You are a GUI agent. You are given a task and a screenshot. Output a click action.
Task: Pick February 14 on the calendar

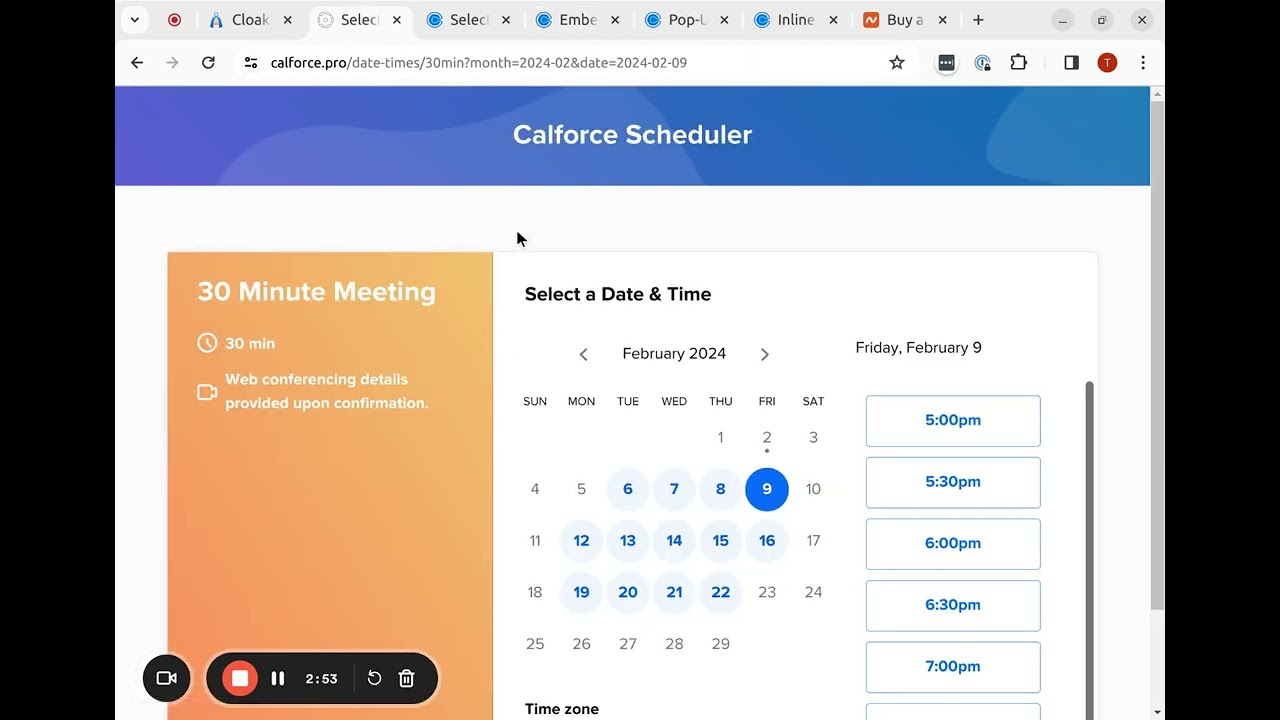(x=674, y=541)
